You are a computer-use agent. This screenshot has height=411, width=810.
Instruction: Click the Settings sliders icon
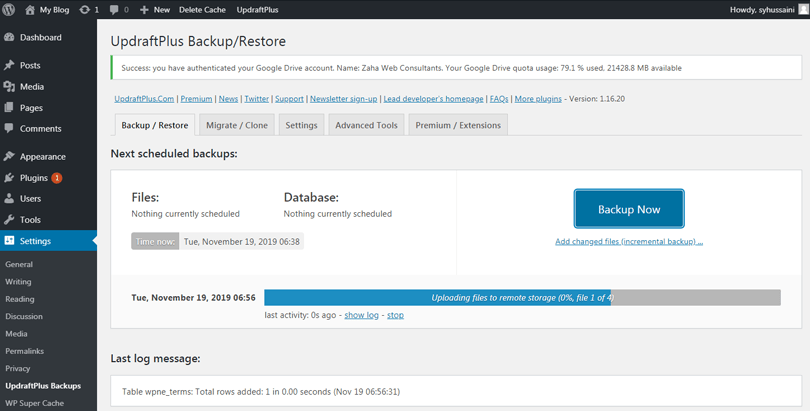point(9,241)
